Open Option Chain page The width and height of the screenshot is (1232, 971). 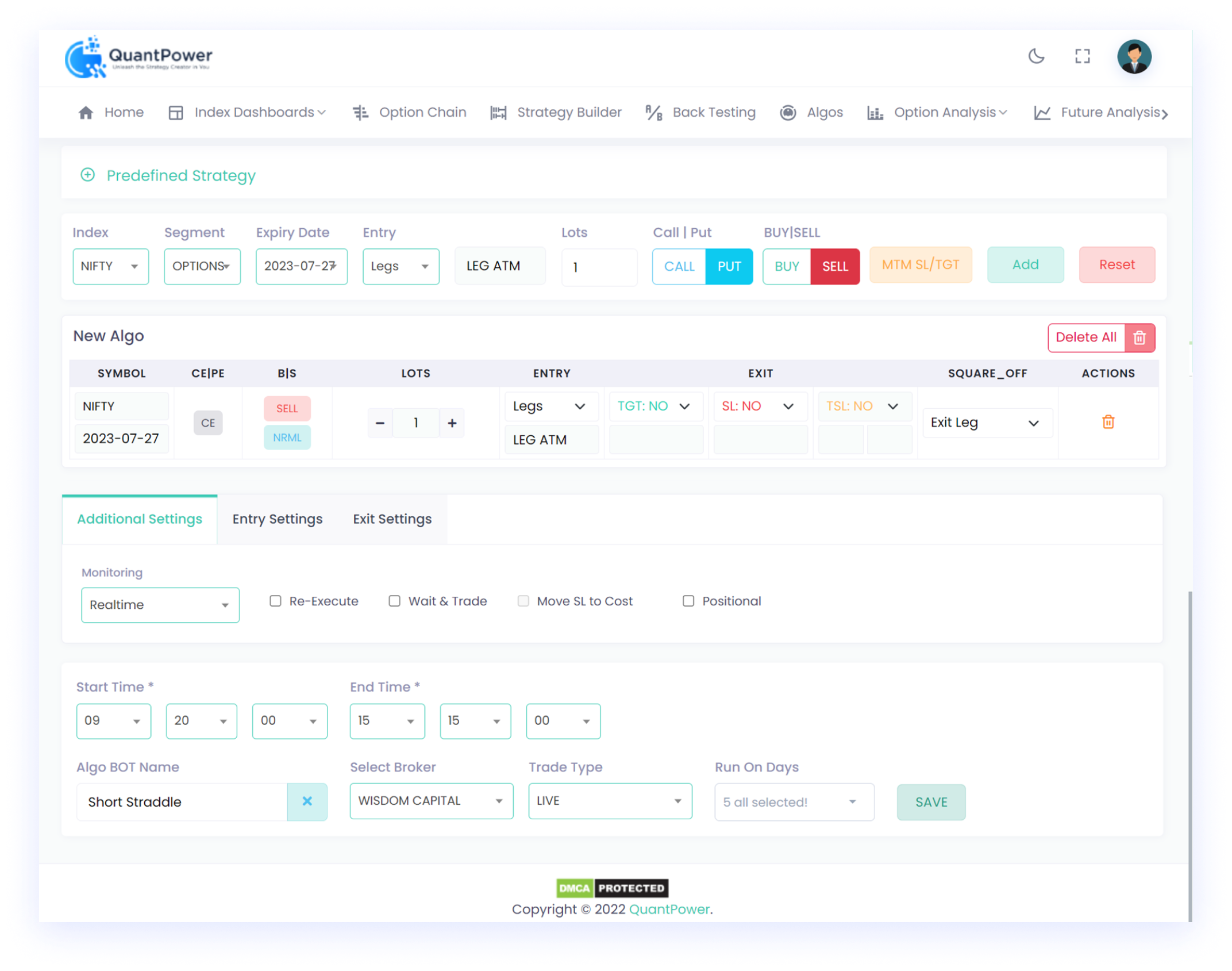pyautogui.click(x=409, y=112)
